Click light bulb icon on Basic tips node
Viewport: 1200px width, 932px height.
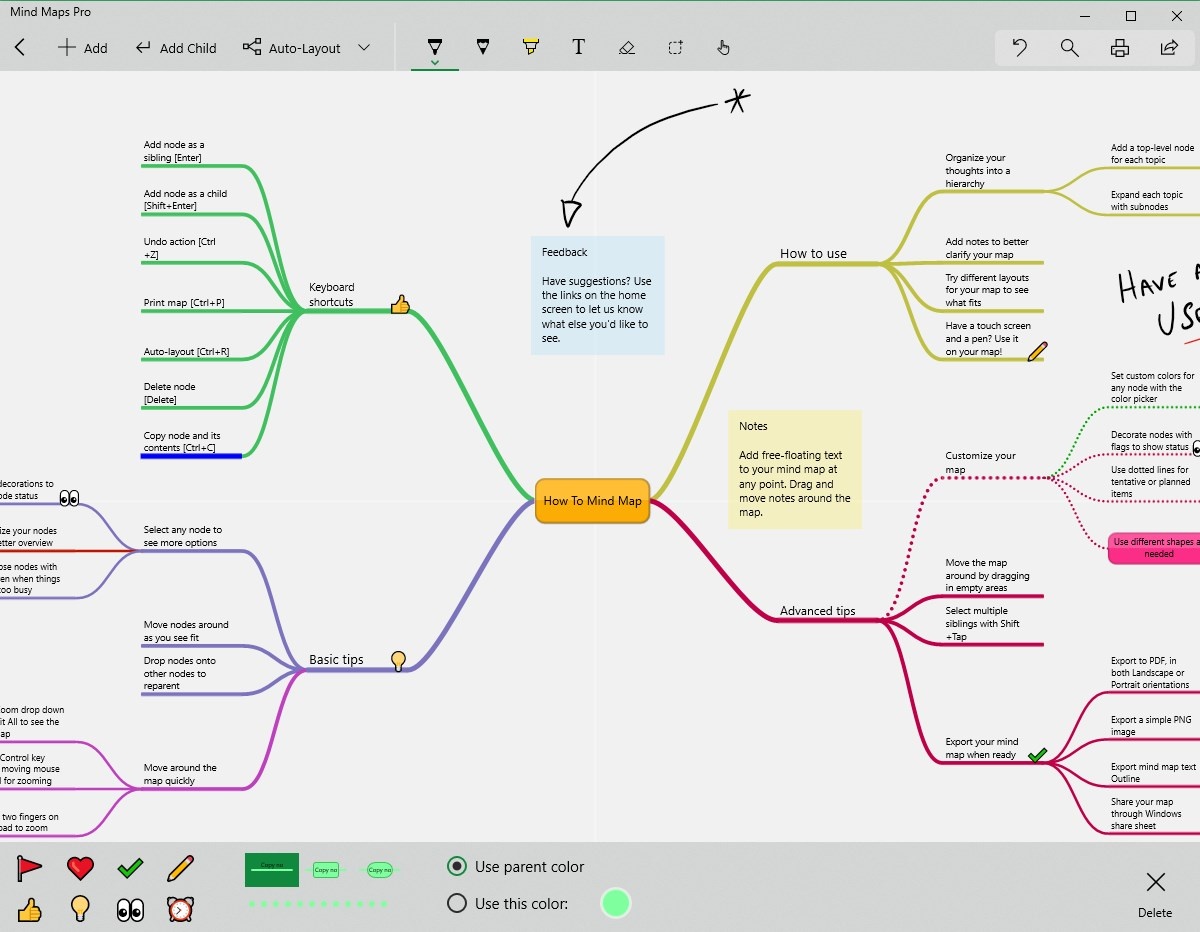click(398, 660)
